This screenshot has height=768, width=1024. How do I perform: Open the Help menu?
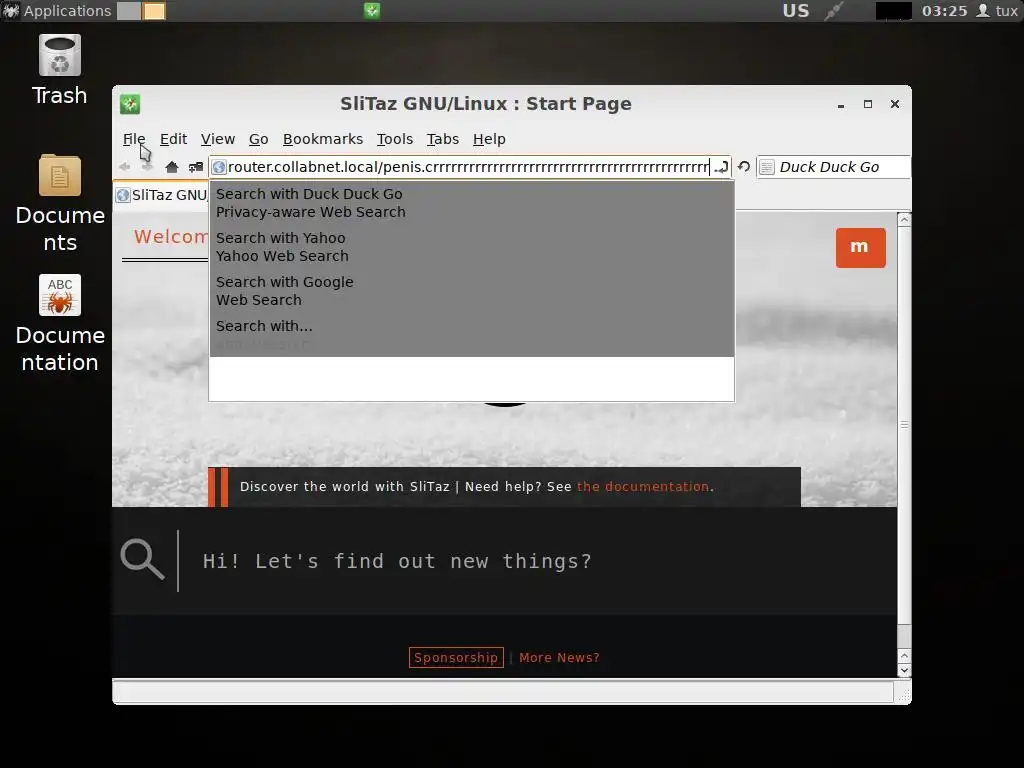[489, 139]
